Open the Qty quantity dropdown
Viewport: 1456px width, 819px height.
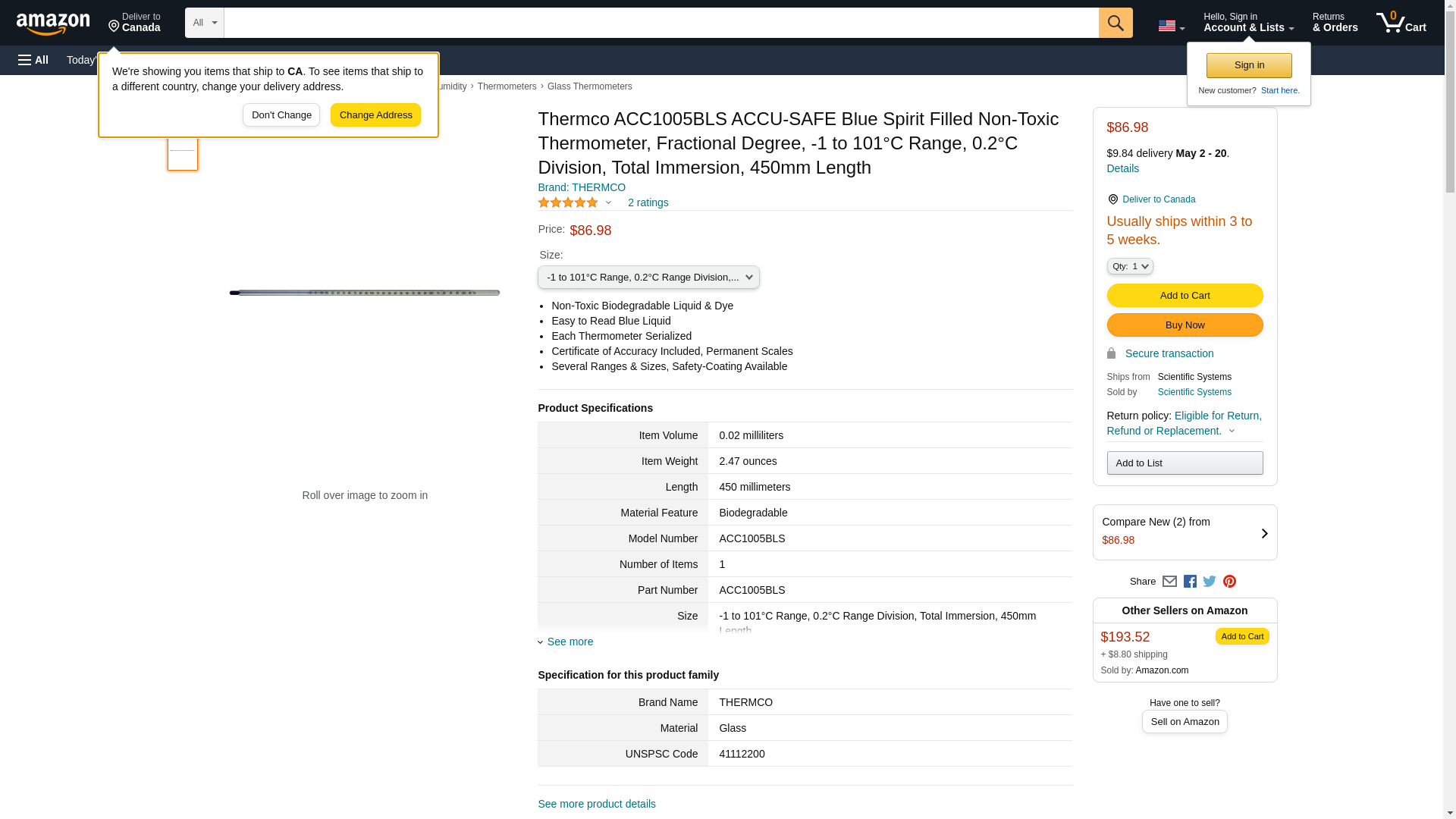(x=1129, y=266)
